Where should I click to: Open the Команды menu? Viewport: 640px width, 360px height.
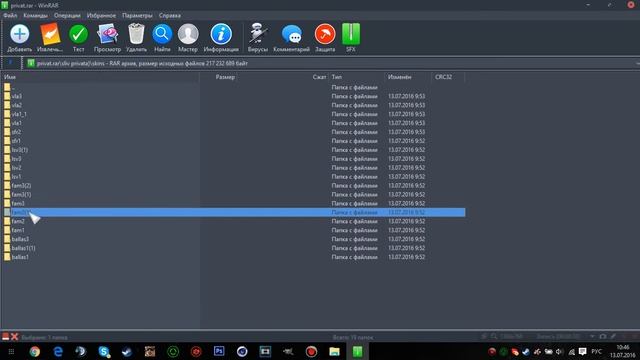(x=36, y=16)
